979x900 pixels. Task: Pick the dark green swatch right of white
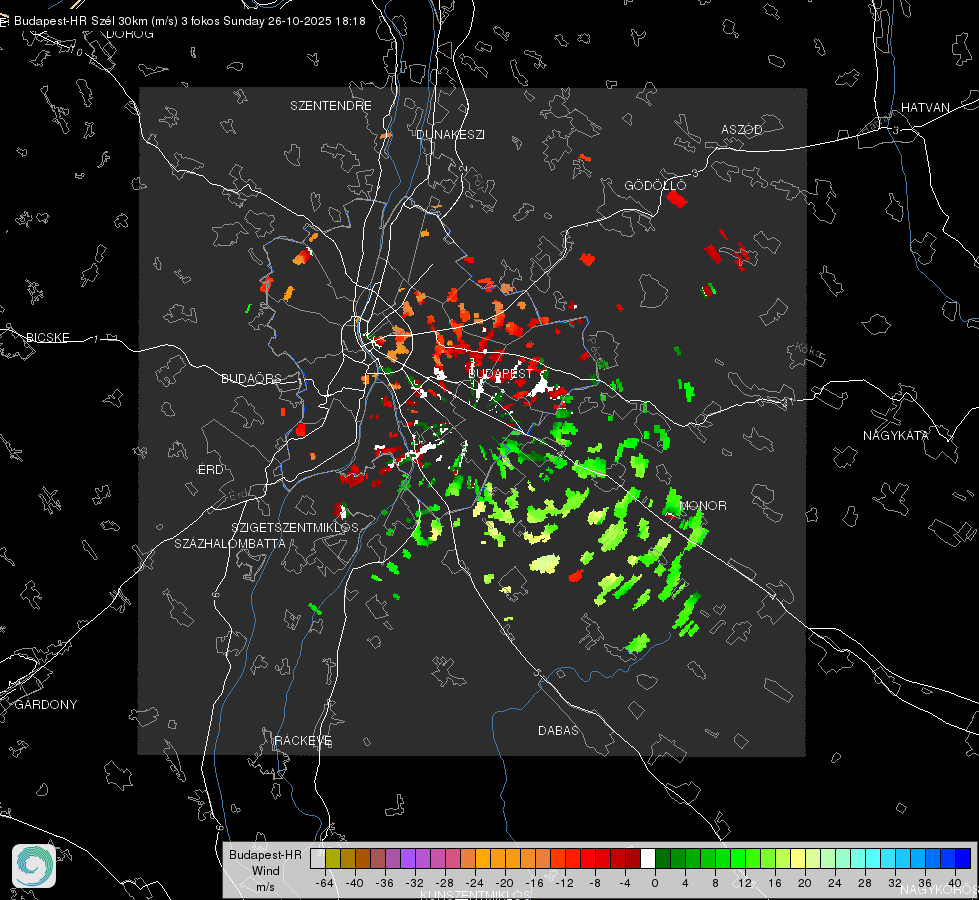(x=663, y=858)
